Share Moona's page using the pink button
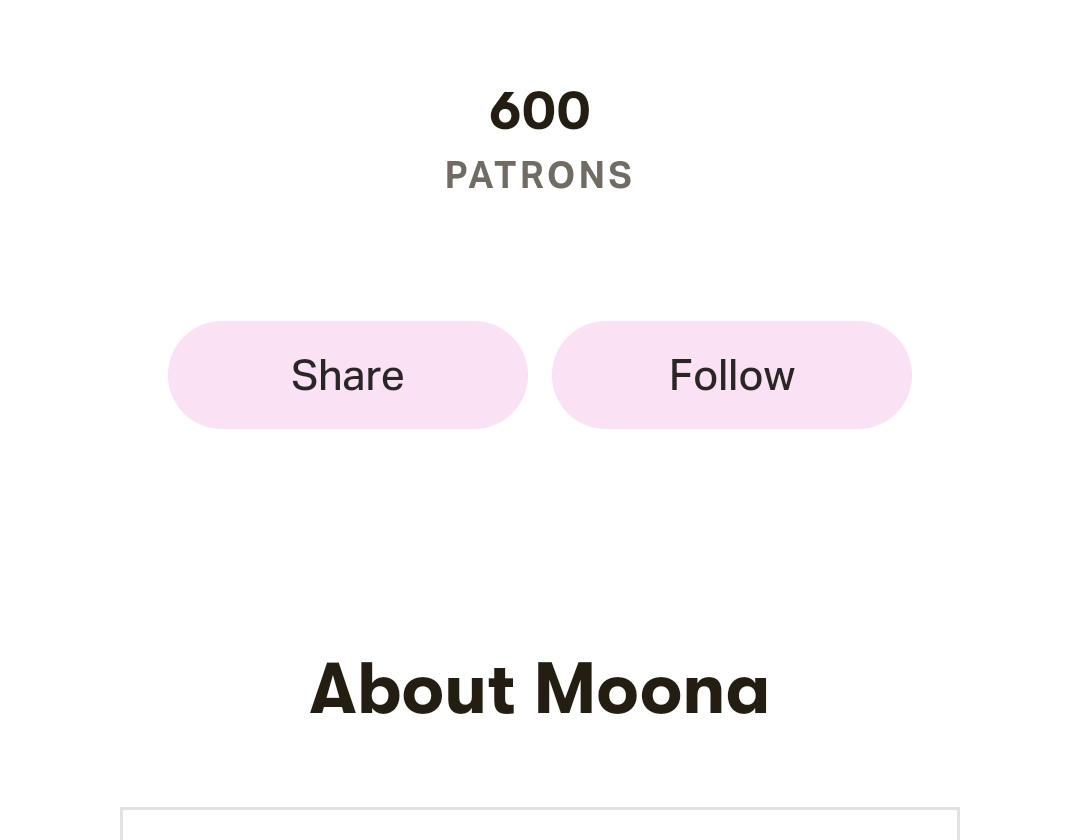Image resolution: width=1080 pixels, height=840 pixels. coord(348,375)
